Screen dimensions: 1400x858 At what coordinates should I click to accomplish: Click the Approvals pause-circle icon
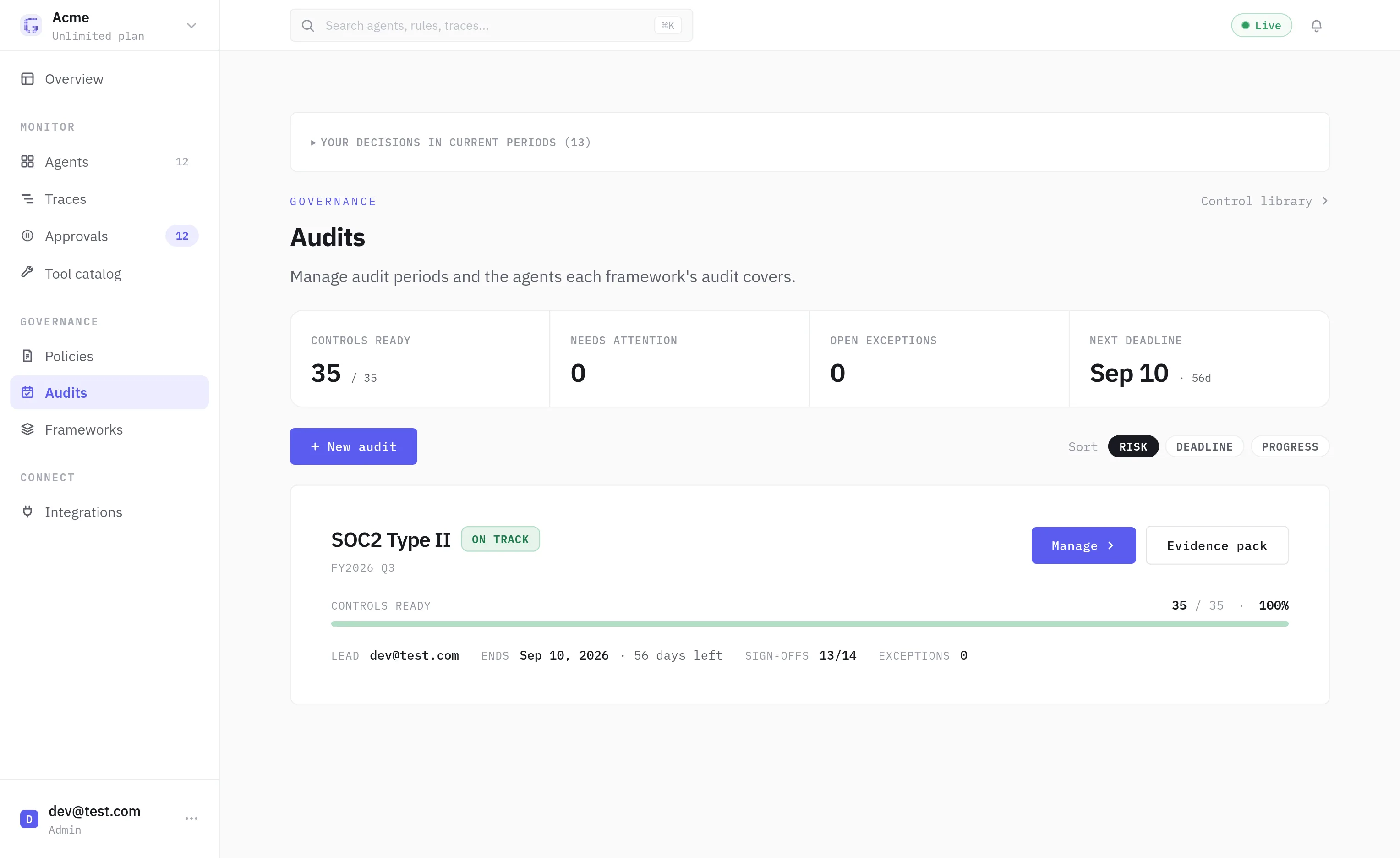click(x=27, y=236)
